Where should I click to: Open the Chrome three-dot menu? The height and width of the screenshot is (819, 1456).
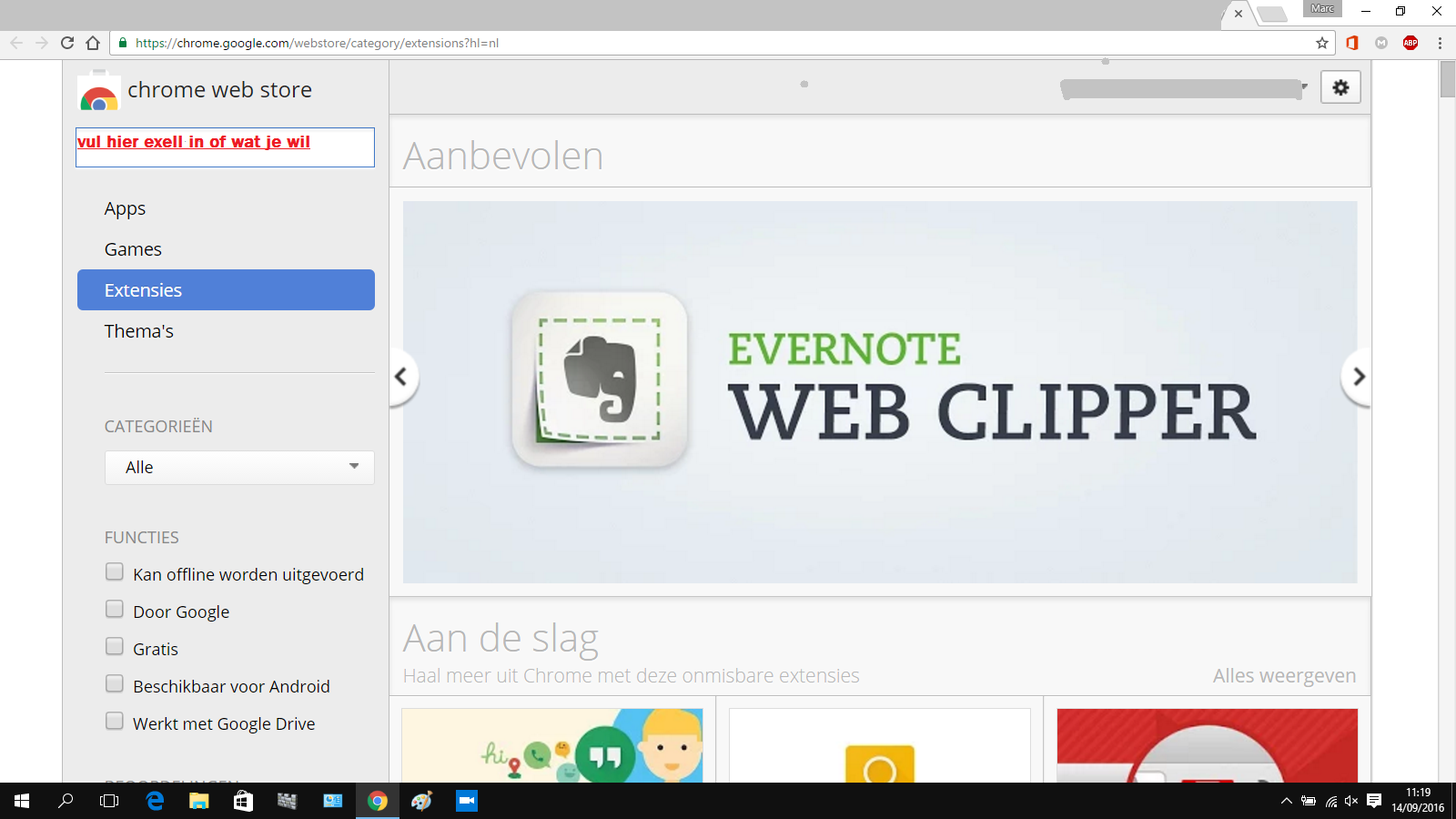click(x=1440, y=43)
